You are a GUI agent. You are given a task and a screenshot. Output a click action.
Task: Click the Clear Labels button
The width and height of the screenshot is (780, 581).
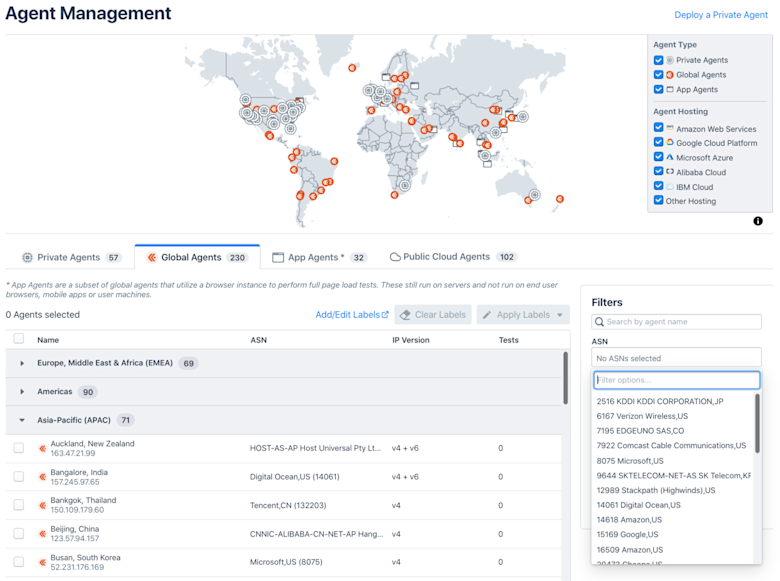(x=433, y=315)
